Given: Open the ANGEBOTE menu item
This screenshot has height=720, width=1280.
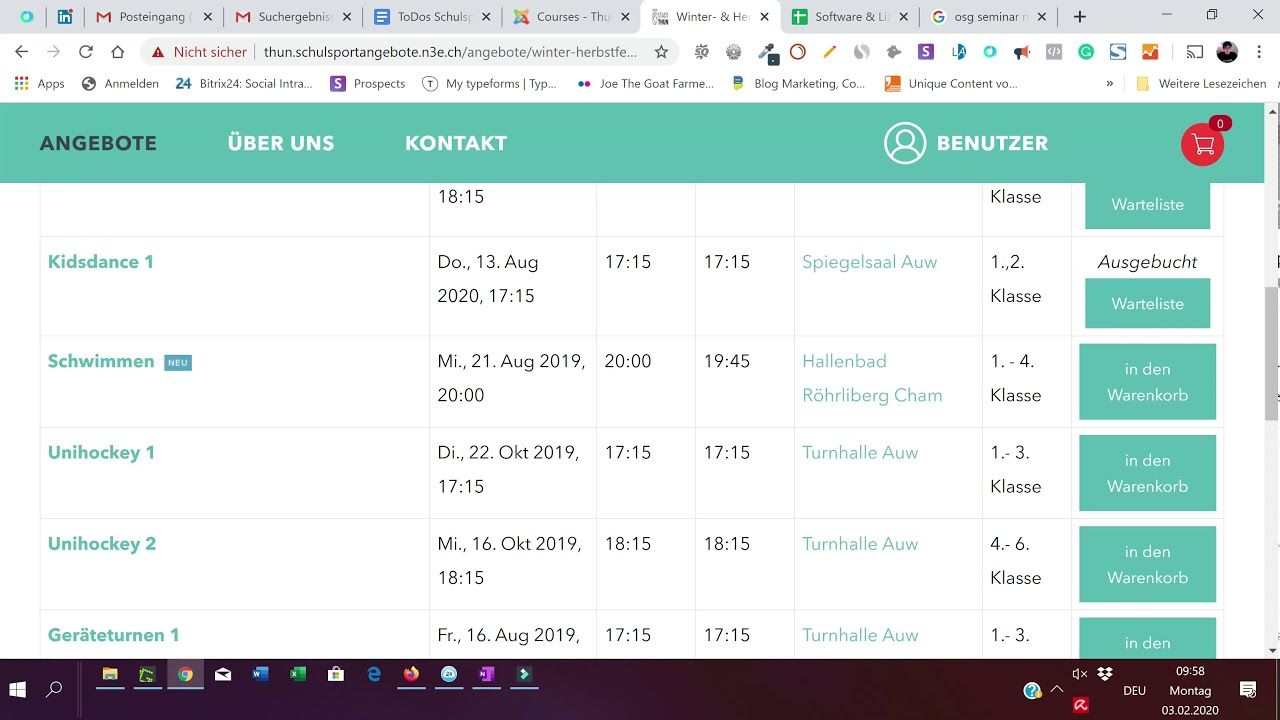Looking at the screenshot, I should click(98, 143).
